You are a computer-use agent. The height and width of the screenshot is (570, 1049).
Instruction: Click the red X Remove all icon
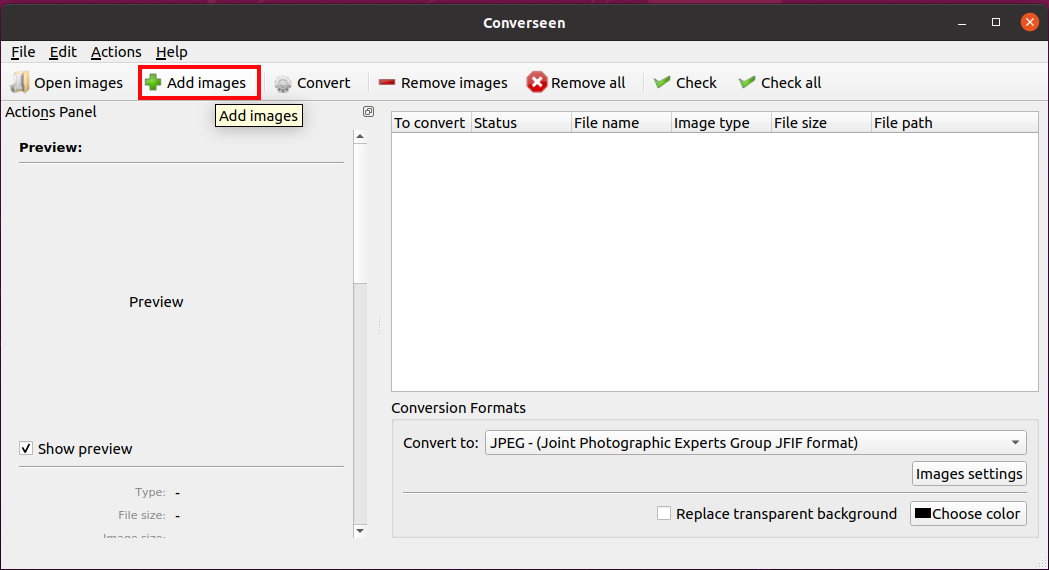[537, 82]
